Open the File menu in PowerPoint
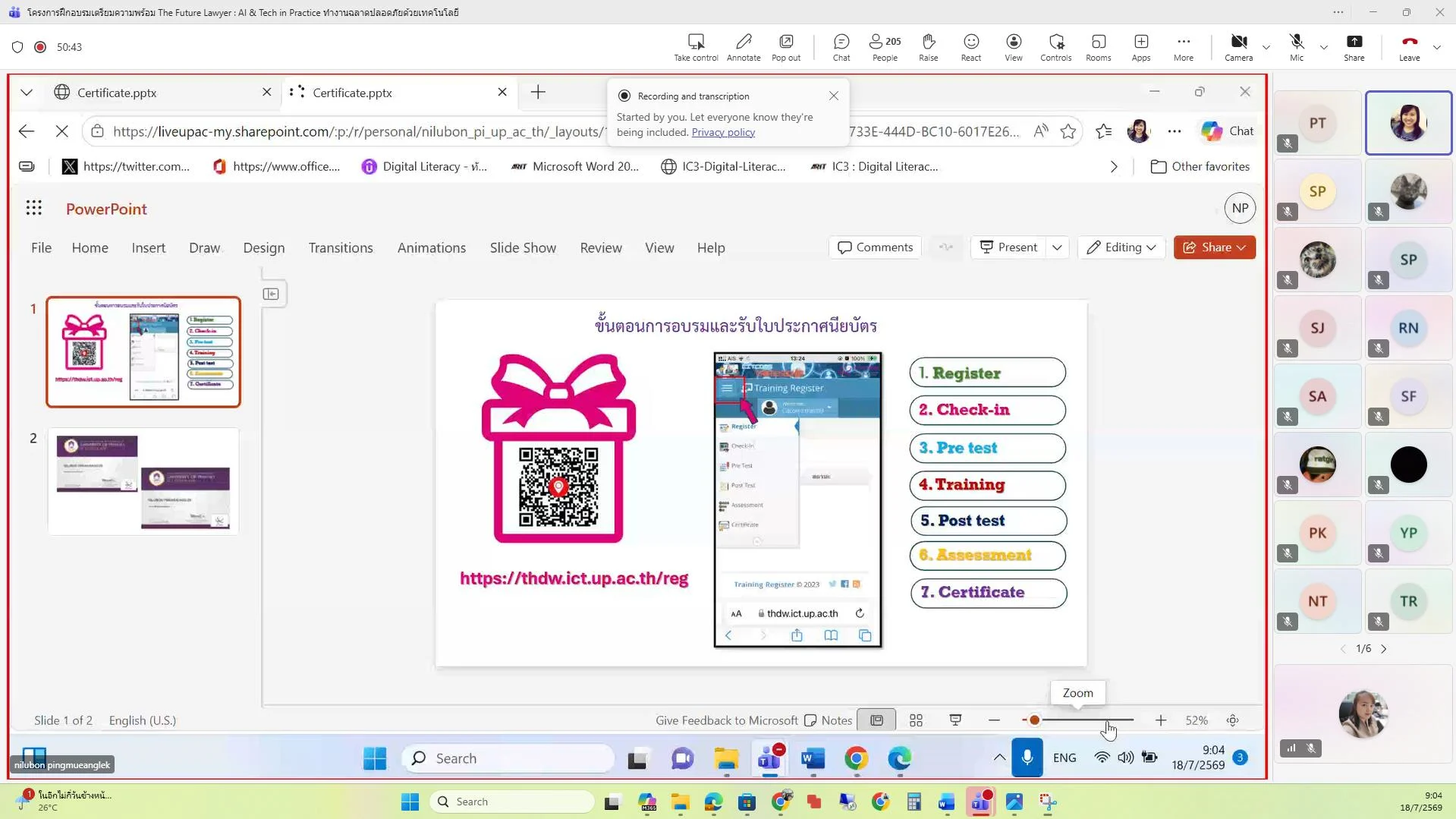Viewport: 1456px width, 819px height. (41, 248)
